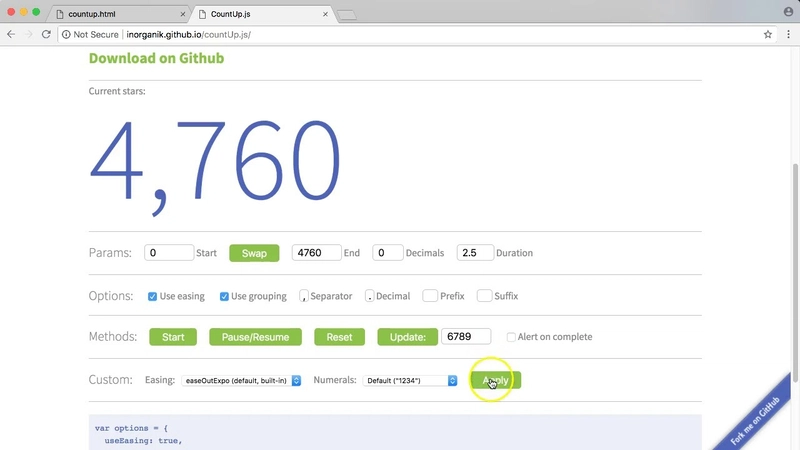Viewport: 800px width, 450px height.
Task: Click the End value field showing 4760
Action: coord(316,253)
